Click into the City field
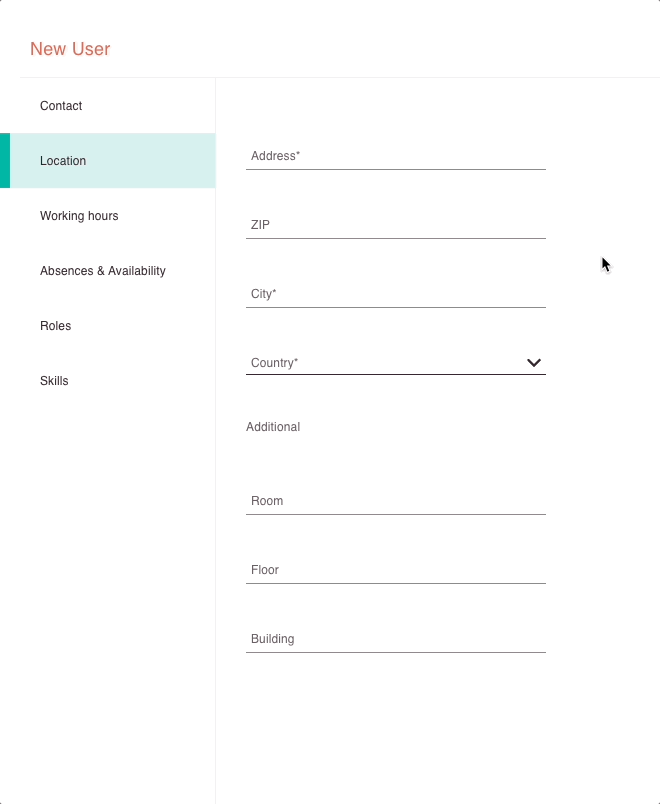Image resolution: width=660 pixels, height=804 pixels. pyautogui.click(x=395, y=294)
